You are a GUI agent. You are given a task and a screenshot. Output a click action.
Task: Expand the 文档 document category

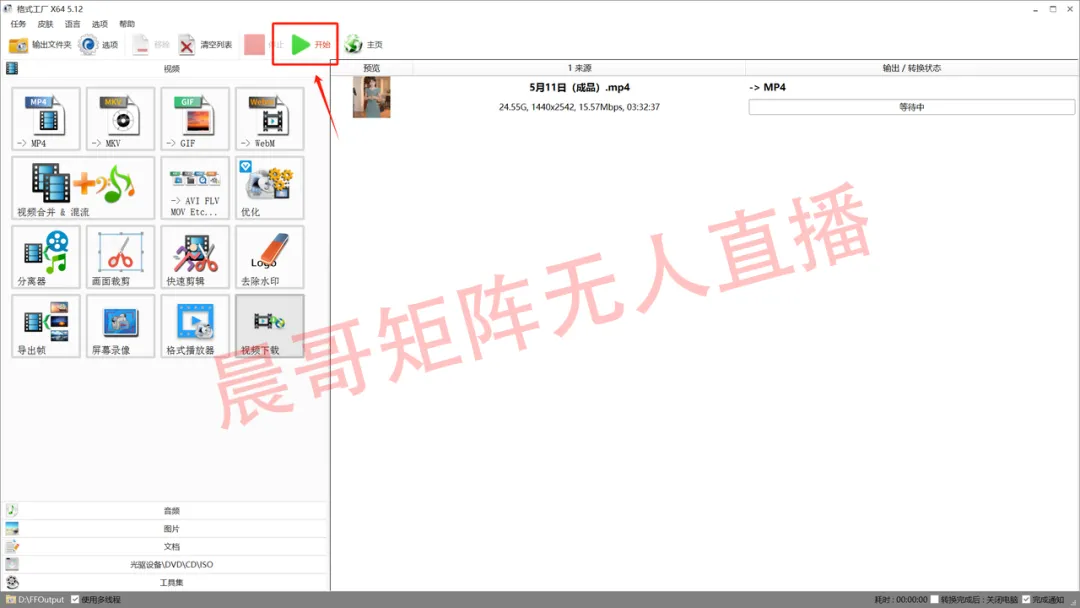tap(165, 547)
